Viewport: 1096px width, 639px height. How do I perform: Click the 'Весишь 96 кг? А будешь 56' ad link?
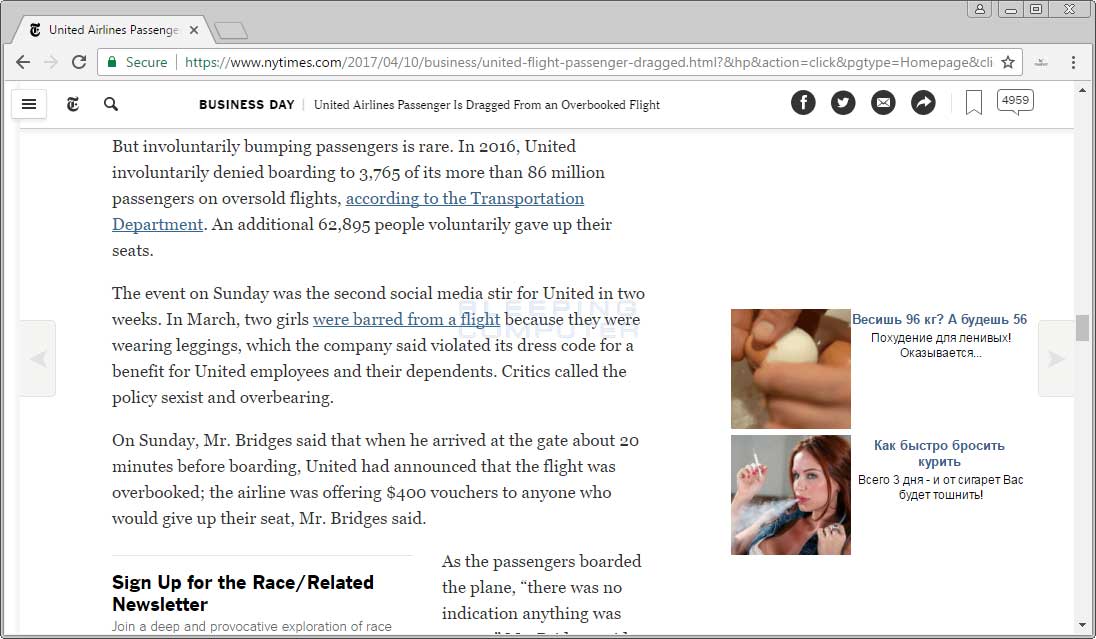(x=939, y=320)
